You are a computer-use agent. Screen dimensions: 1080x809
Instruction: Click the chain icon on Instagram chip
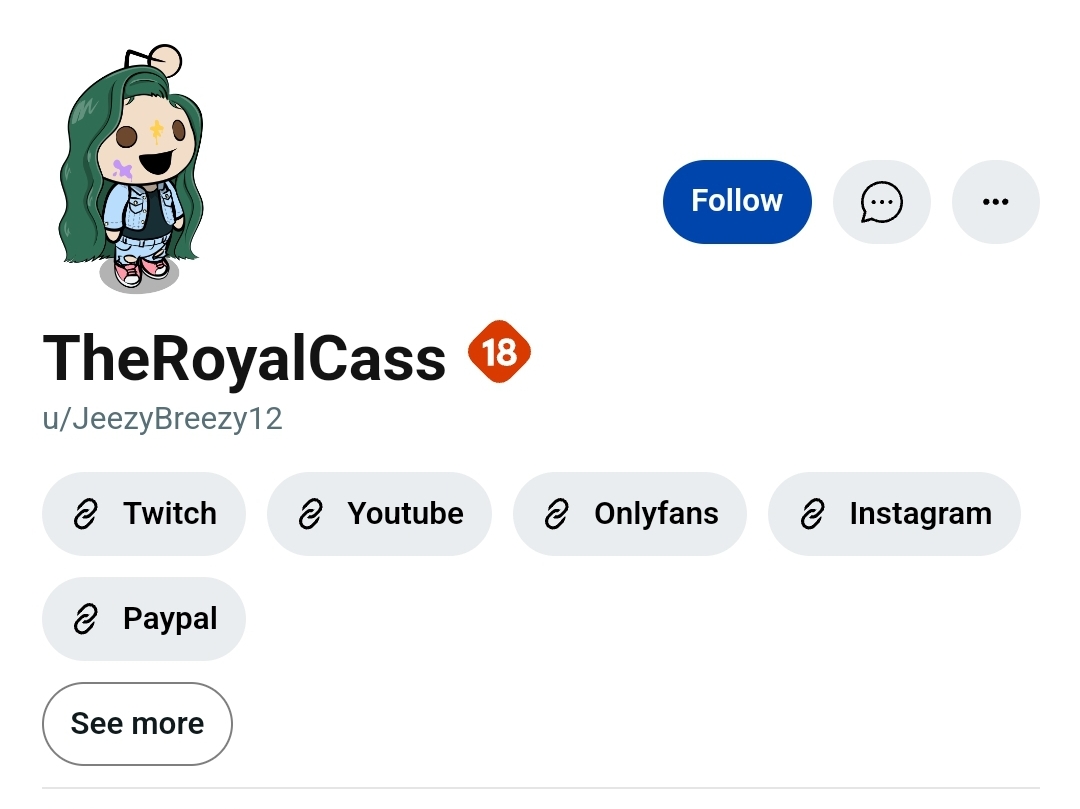click(x=812, y=514)
